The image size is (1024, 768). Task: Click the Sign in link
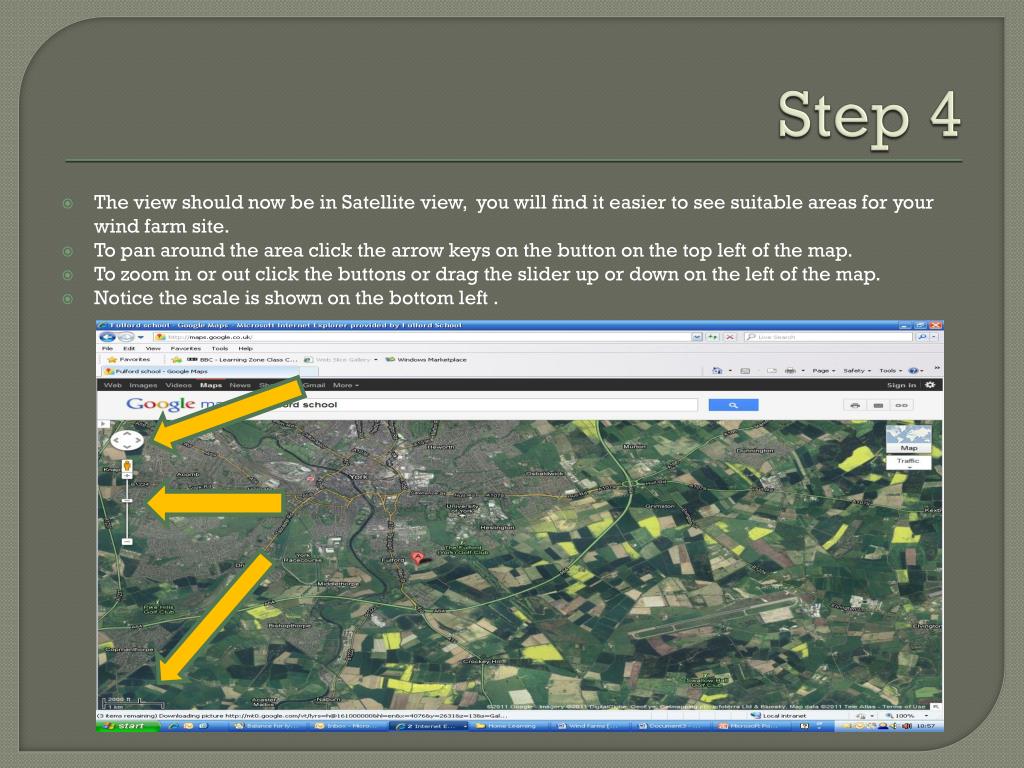point(901,385)
